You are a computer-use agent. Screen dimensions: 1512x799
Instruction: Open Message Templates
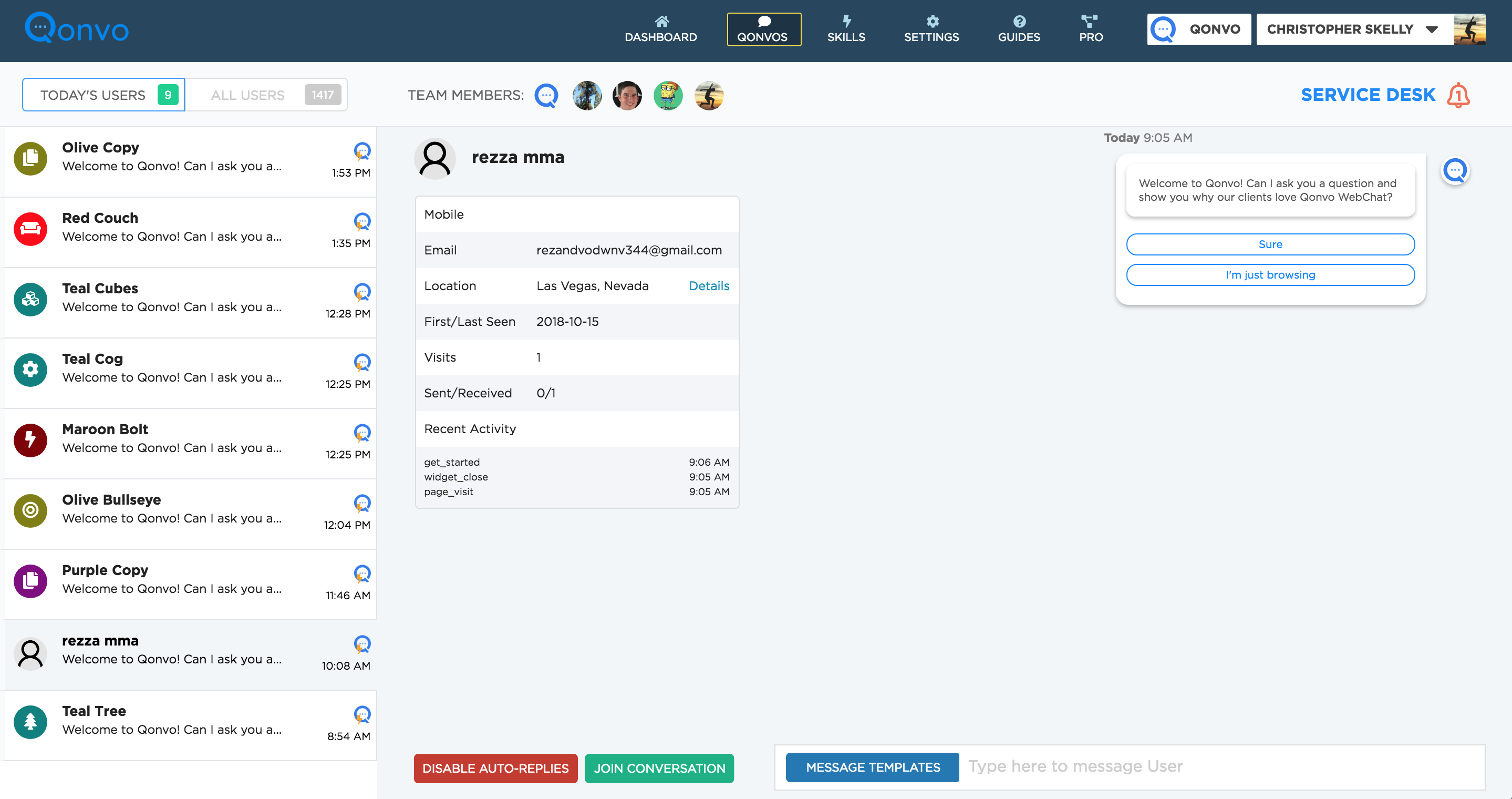click(x=872, y=767)
